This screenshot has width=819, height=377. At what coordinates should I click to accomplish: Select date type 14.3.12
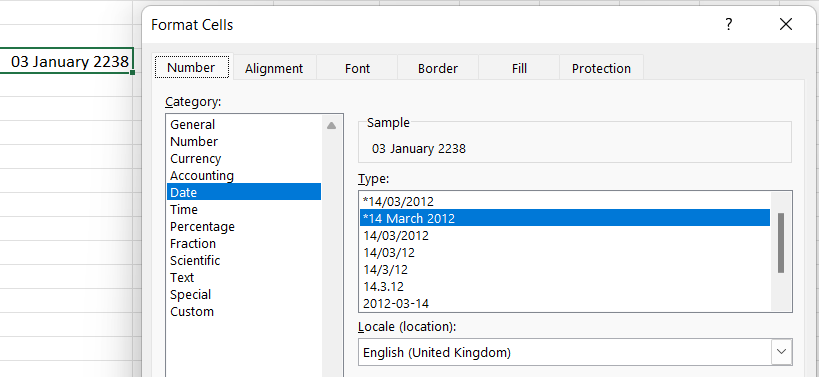pos(565,286)
